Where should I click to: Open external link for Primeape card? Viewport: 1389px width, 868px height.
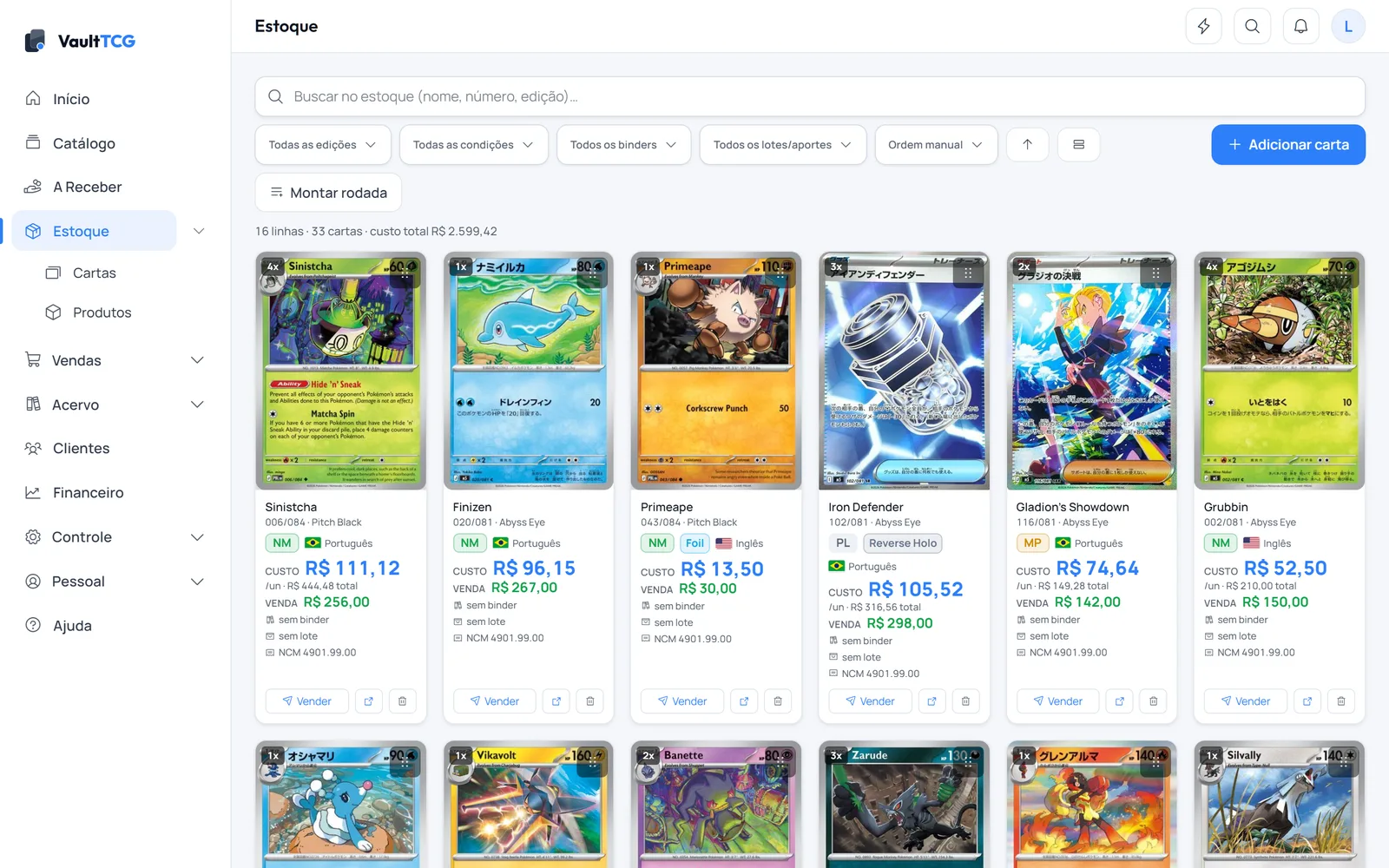pyautogui.click(x=744, y=701)
